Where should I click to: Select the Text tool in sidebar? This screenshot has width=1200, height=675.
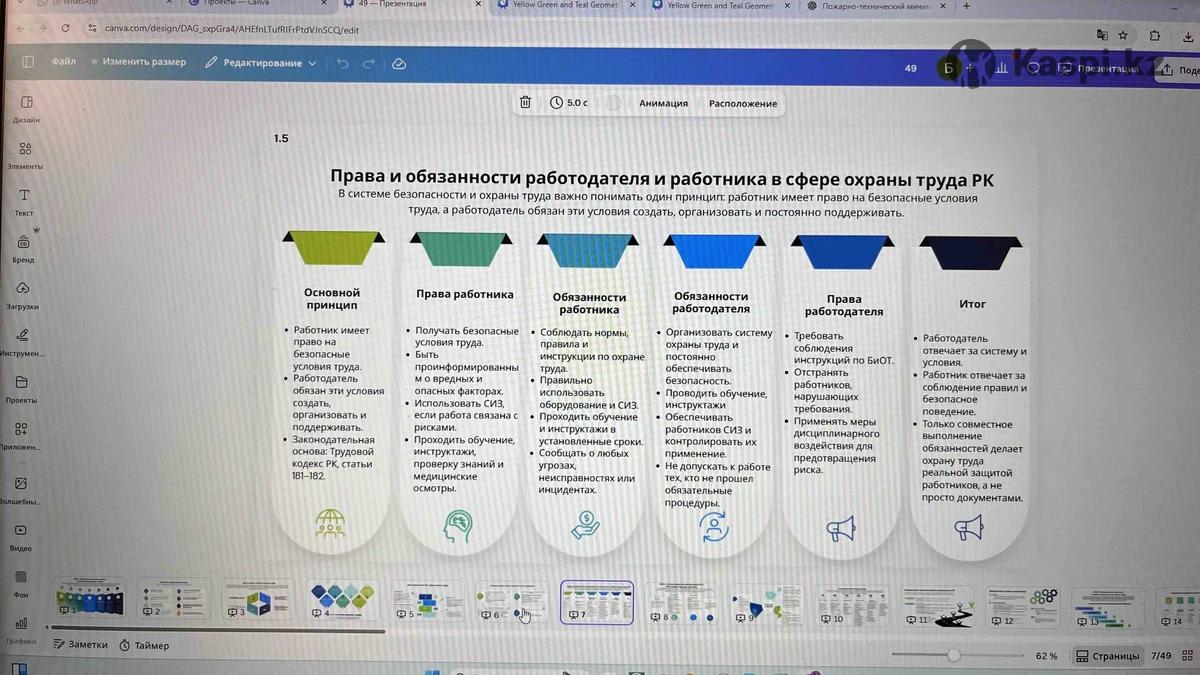pyautogui.click(x=25, y=200)
